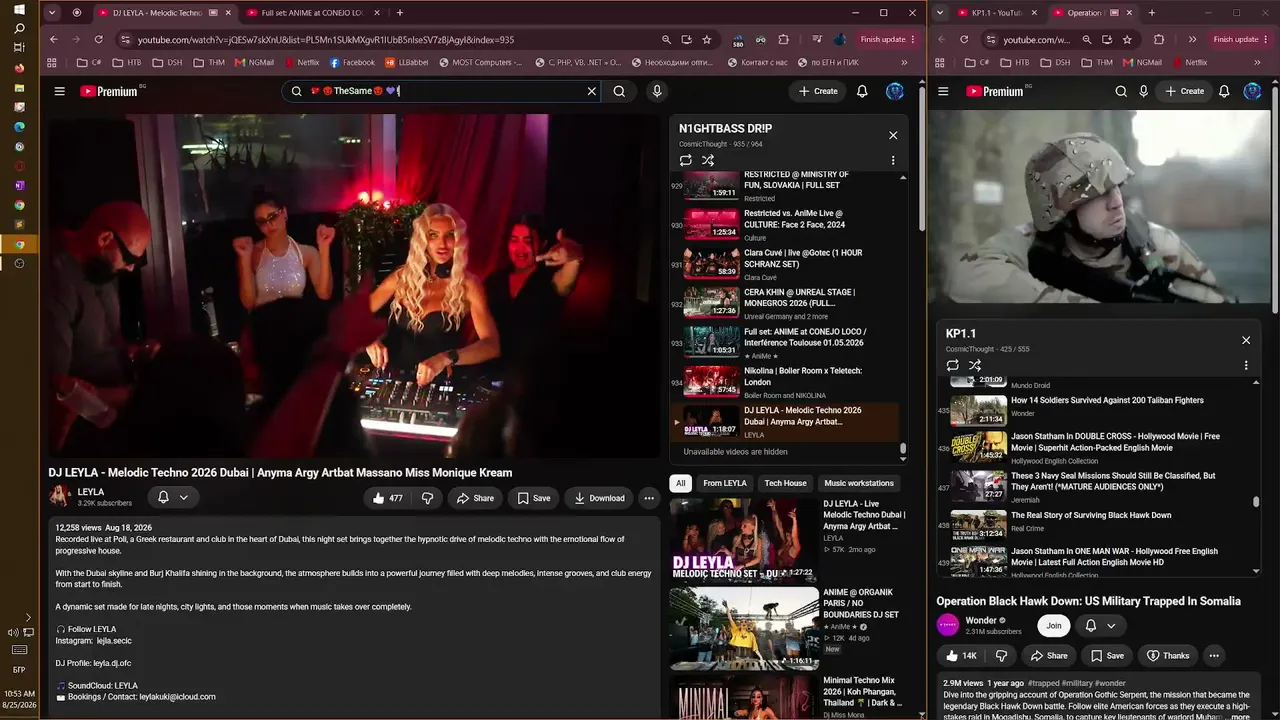Toggle loop for KP1.1 playlist
The width and height of the screenshot is (1280, 720).
[952, 365]
